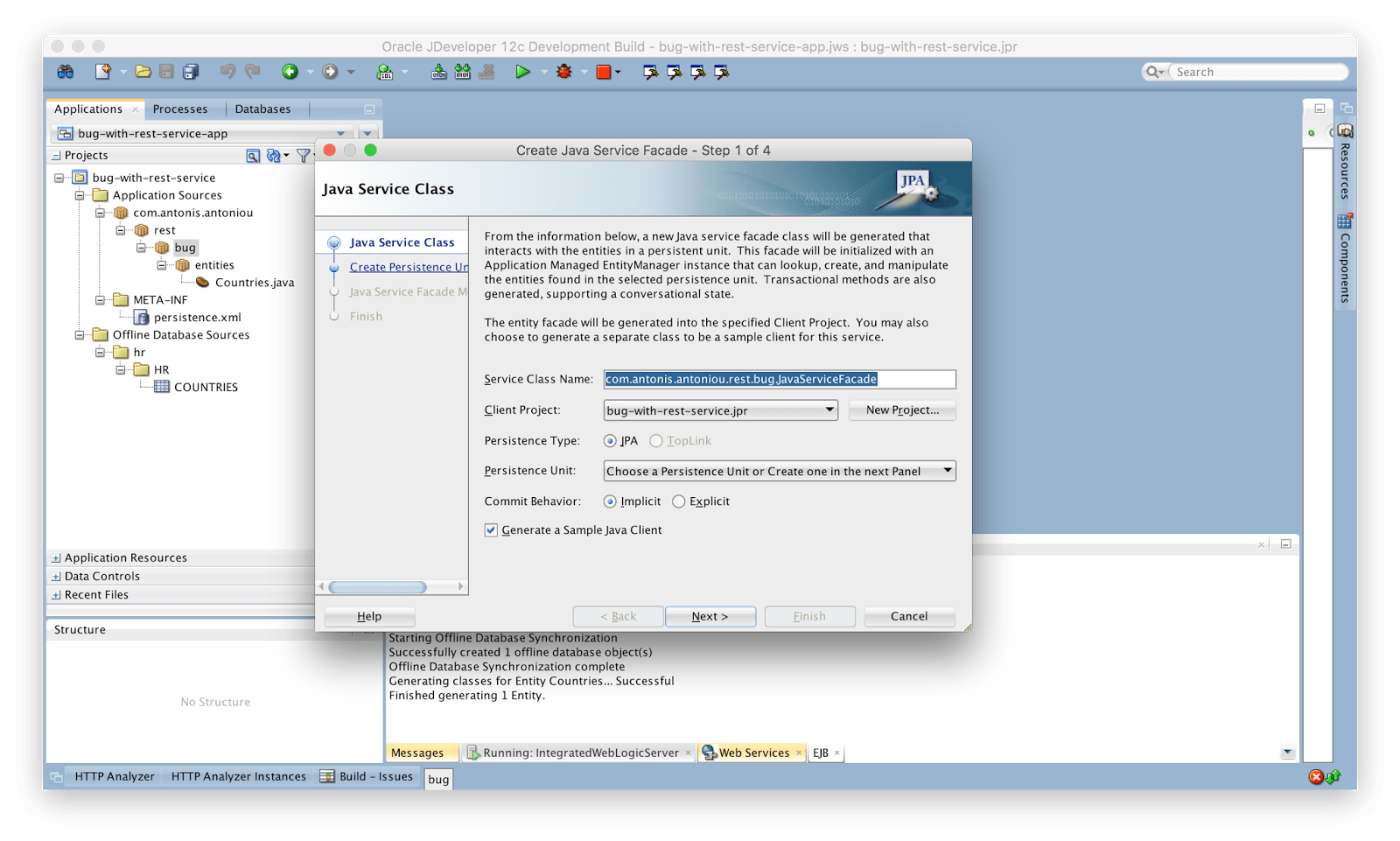
Task: Click the Projects panel filter funnel icon
Action: point(303,156)
